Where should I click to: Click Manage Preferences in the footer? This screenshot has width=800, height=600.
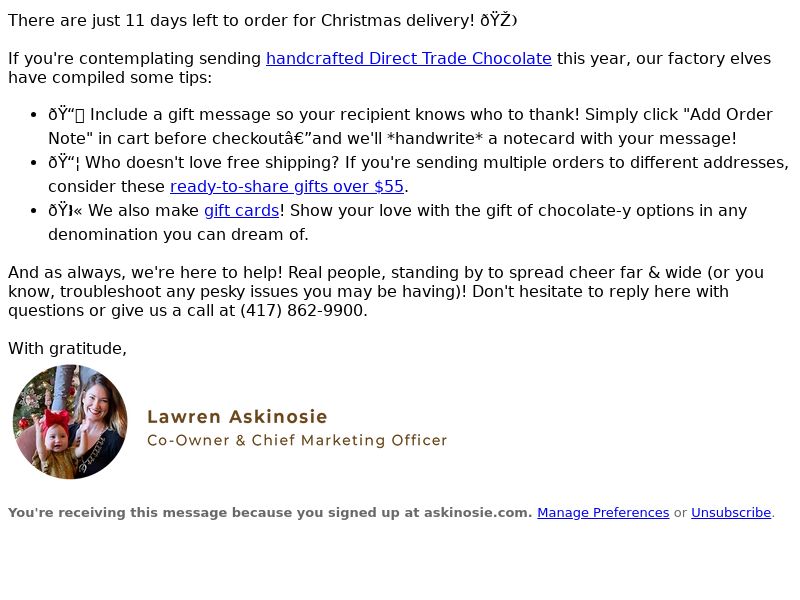tap(603, 513)
